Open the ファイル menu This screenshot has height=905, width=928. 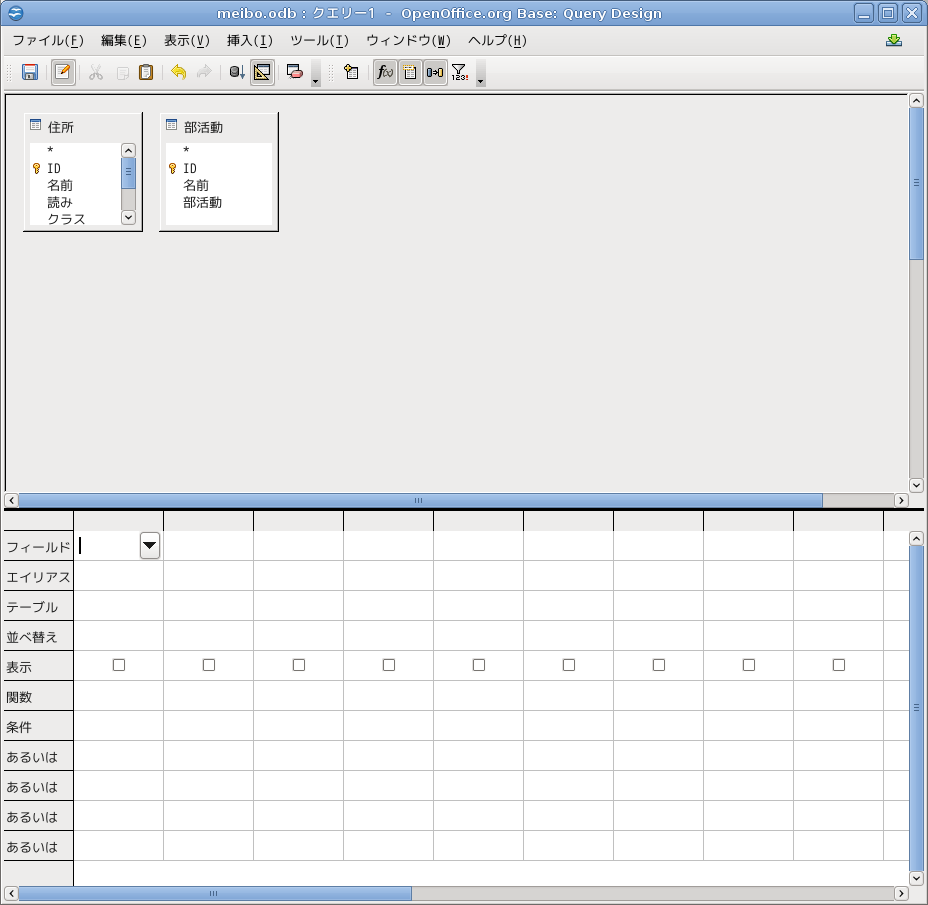[x=47, y=41]
